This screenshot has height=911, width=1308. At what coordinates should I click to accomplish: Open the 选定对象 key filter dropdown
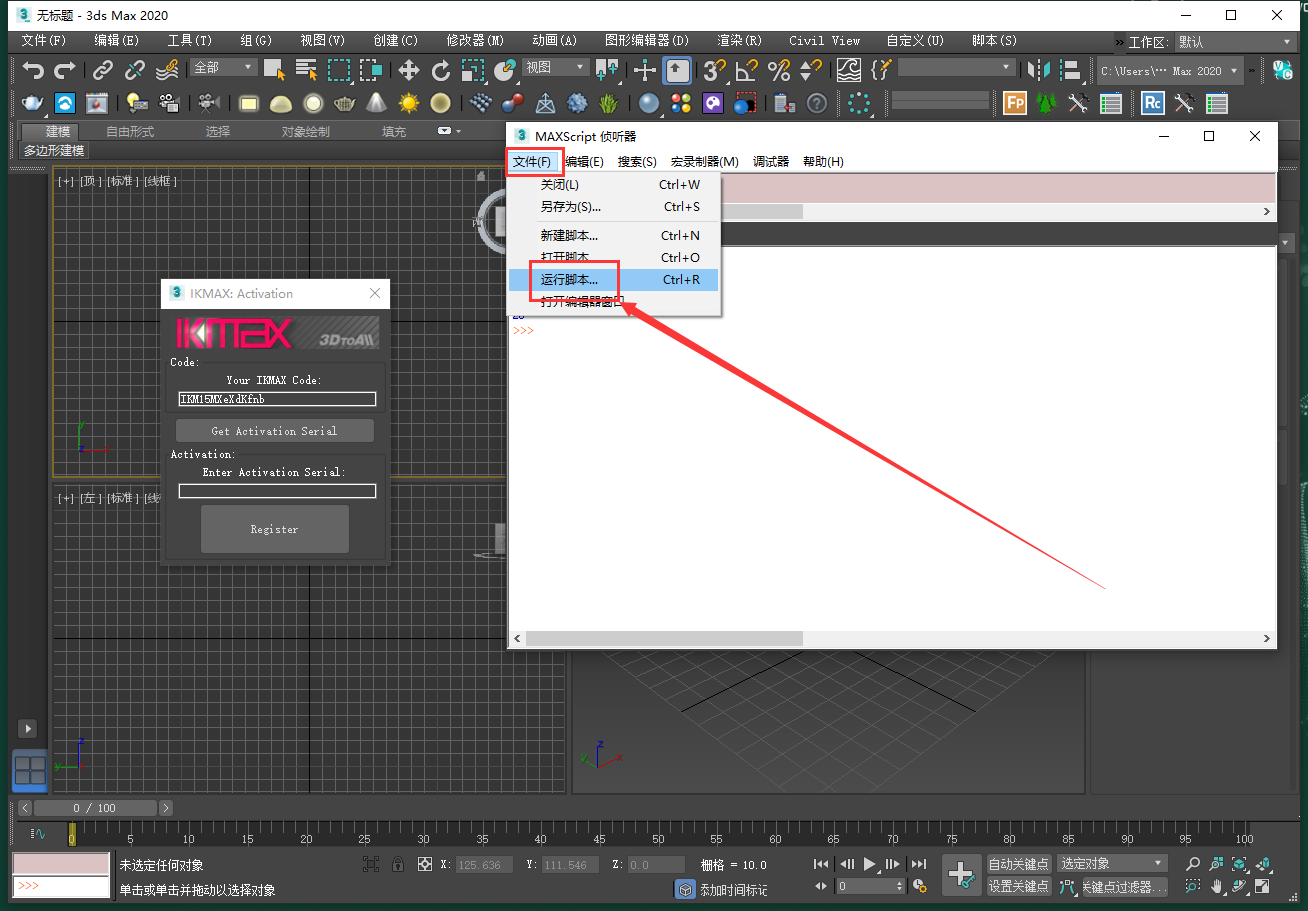[1113, 864]
